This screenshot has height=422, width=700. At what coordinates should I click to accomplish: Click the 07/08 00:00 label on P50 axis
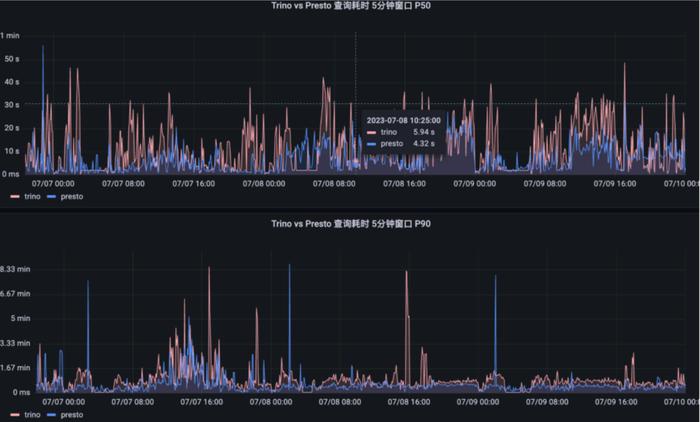[x=264, y=184]
